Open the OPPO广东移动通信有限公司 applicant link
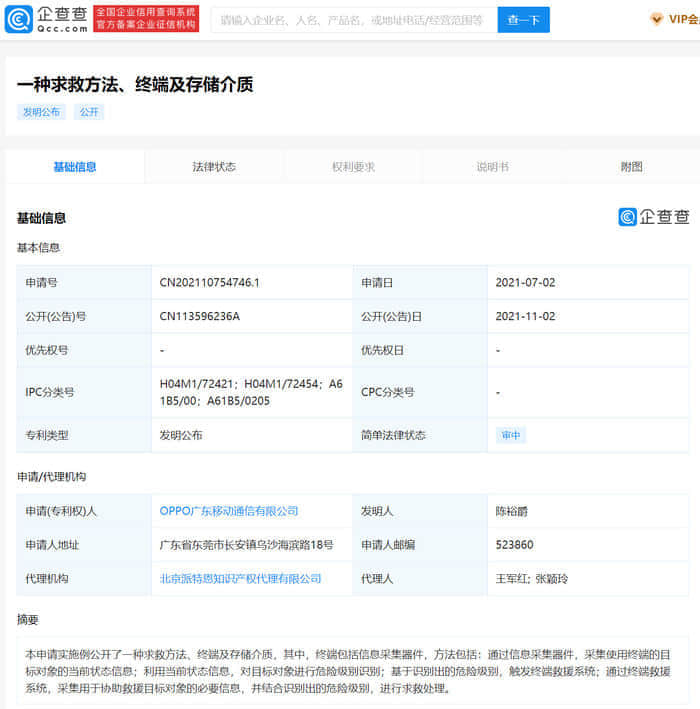 (229, 511)
